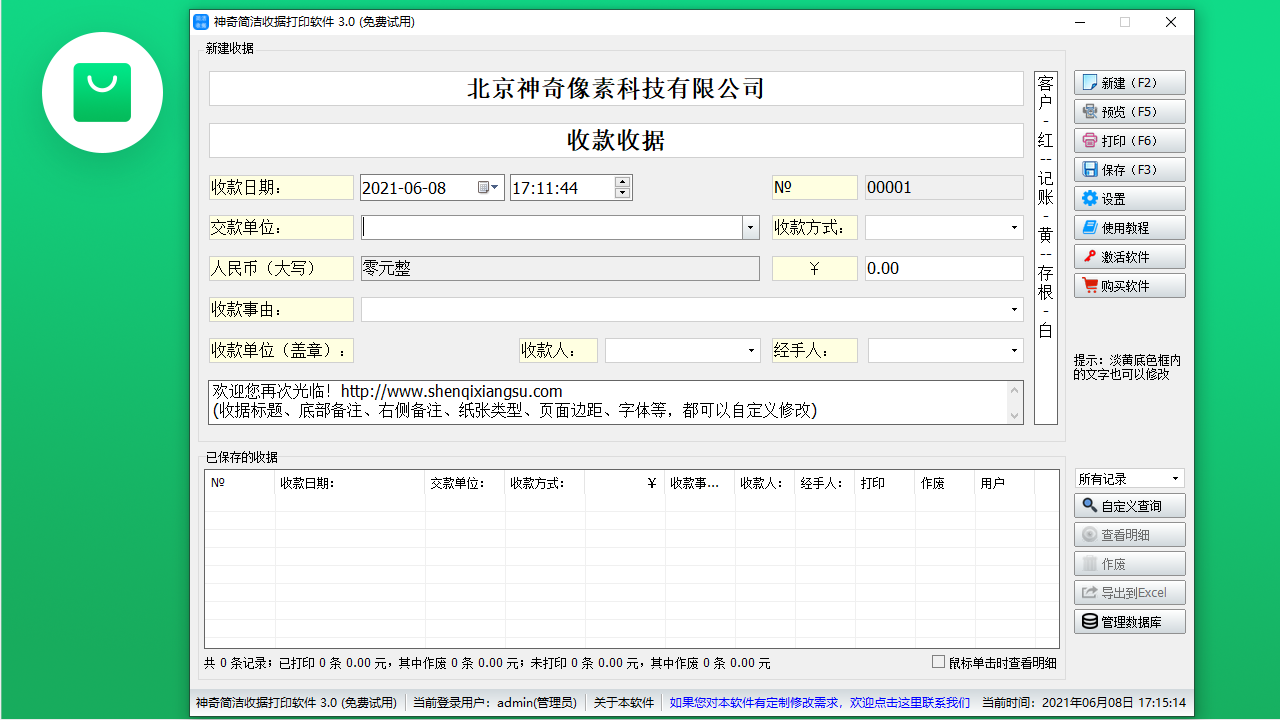The height and width of the screenshot is (720, 1280).
Task: Sort by 作废 column header
Action: click(945, 483)
